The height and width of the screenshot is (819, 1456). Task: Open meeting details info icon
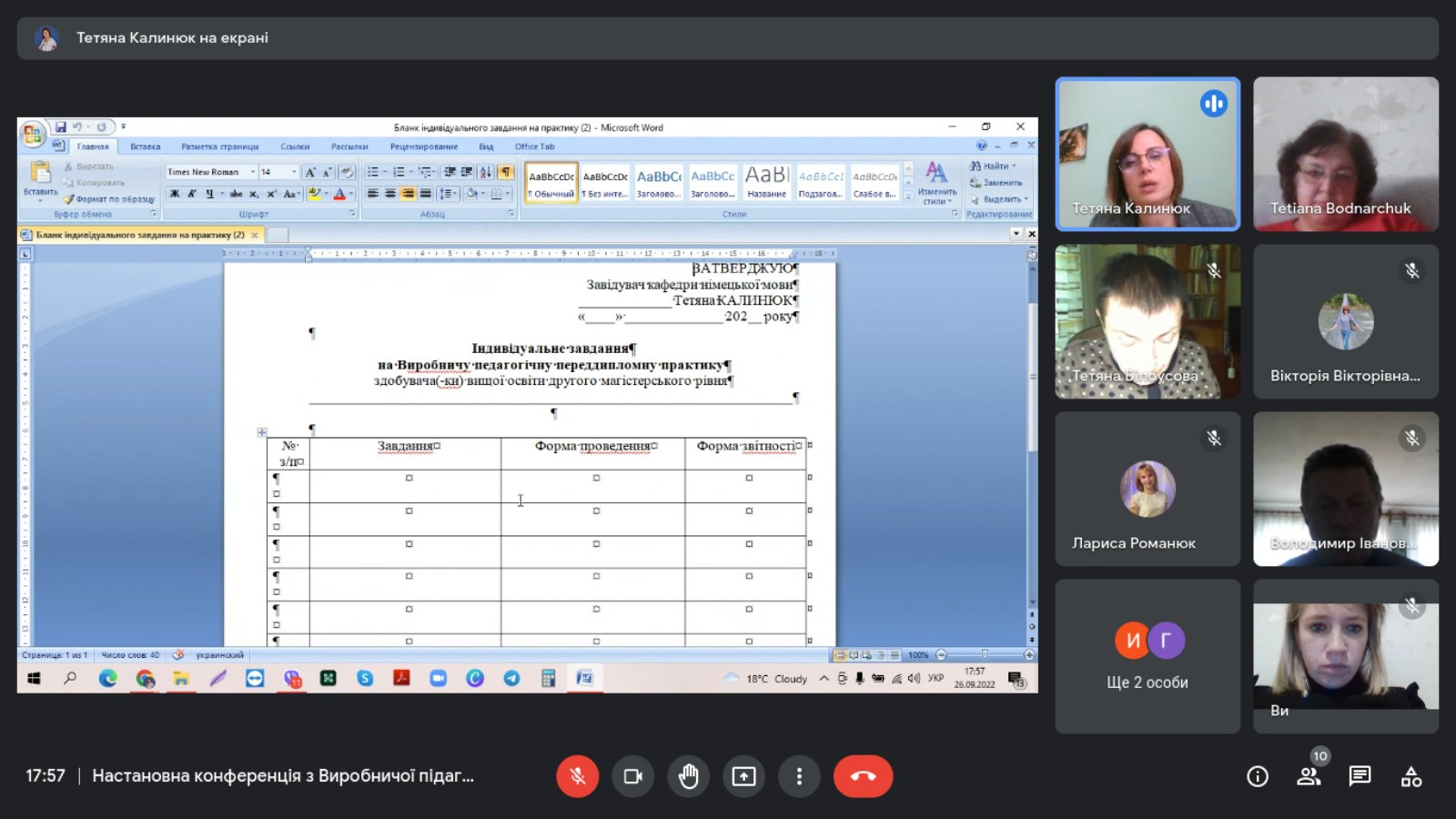[1257, 776]
